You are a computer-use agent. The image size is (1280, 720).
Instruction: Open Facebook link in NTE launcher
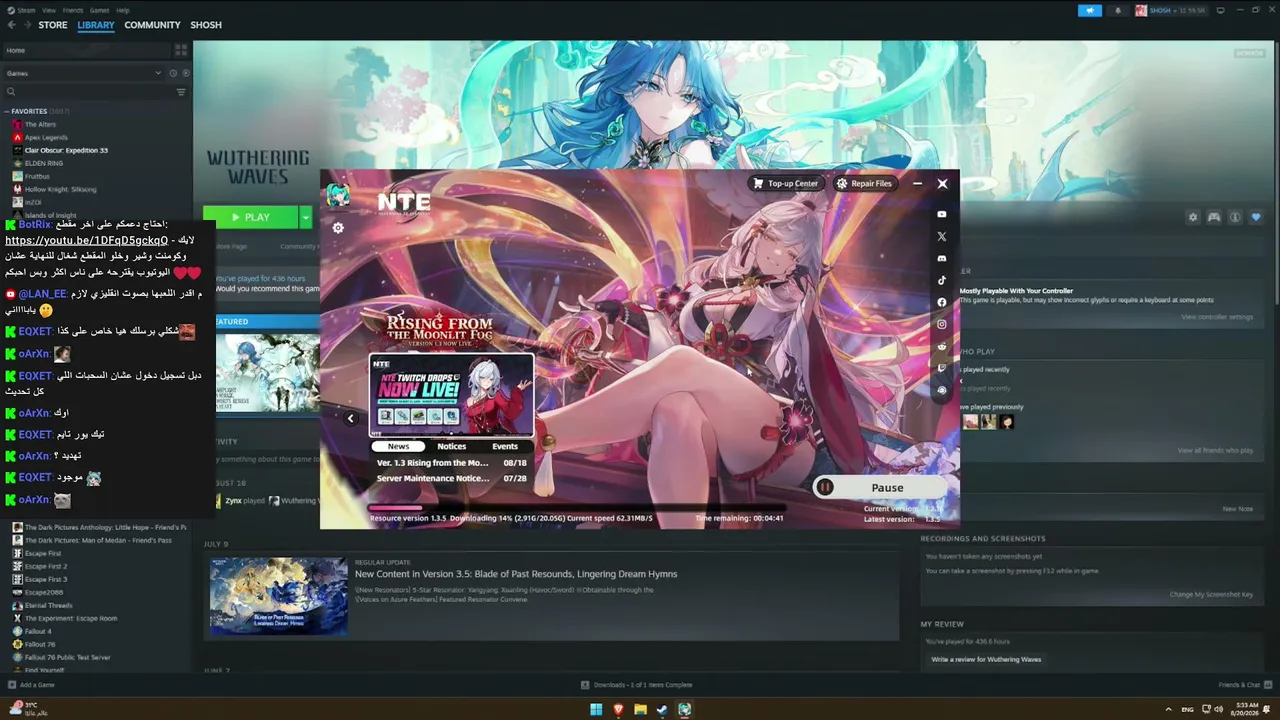[941, 302]
